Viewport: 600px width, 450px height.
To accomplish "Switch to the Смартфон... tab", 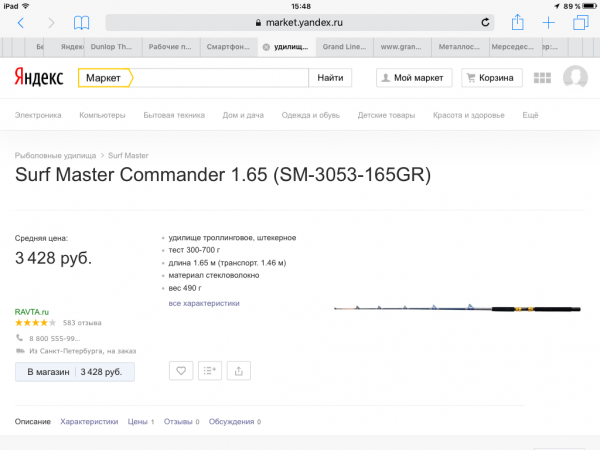I will coord(229,47).
